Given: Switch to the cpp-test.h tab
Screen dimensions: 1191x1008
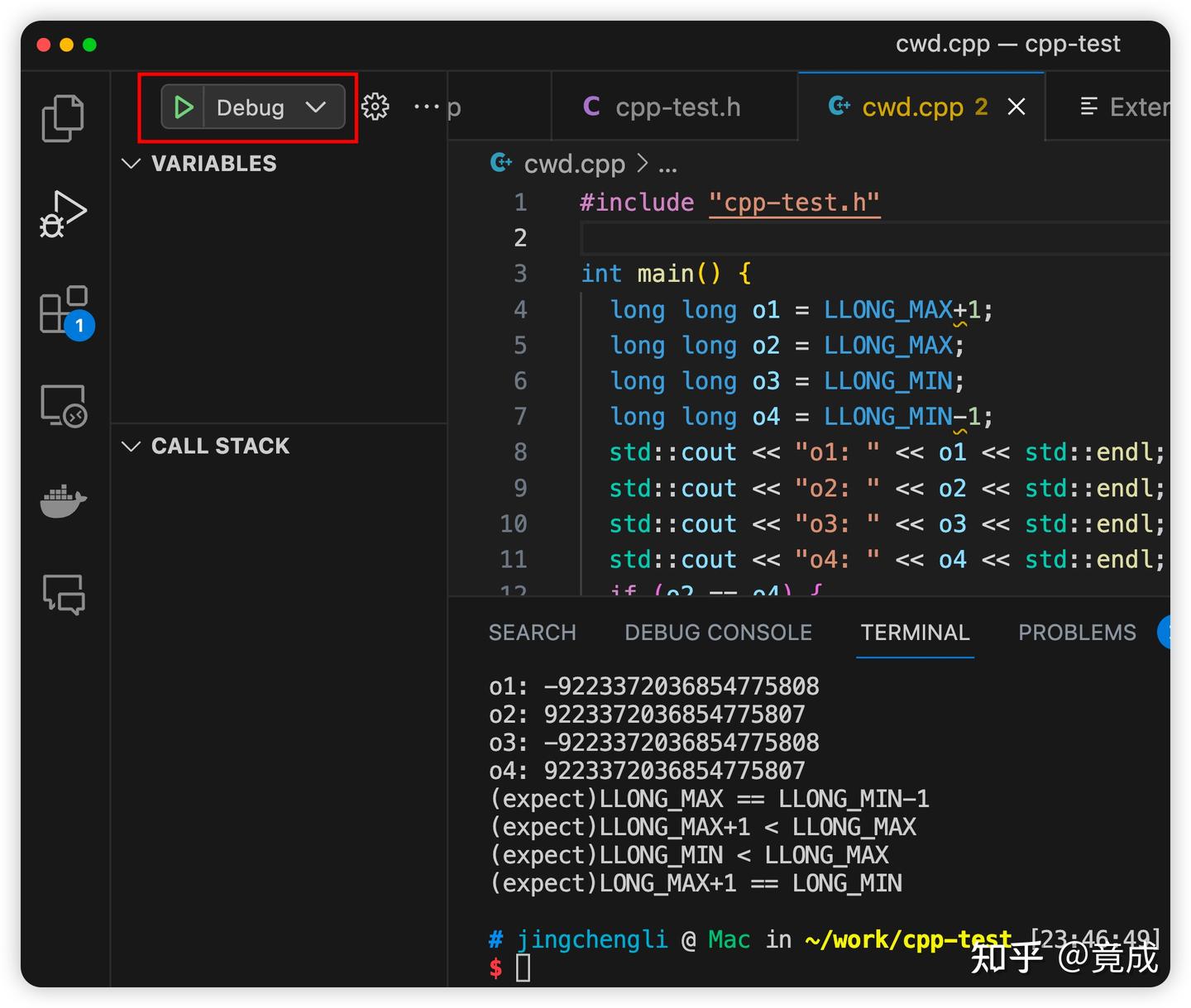Looking at the screenshot, I should pyautogui.click(x=674, y=107).
